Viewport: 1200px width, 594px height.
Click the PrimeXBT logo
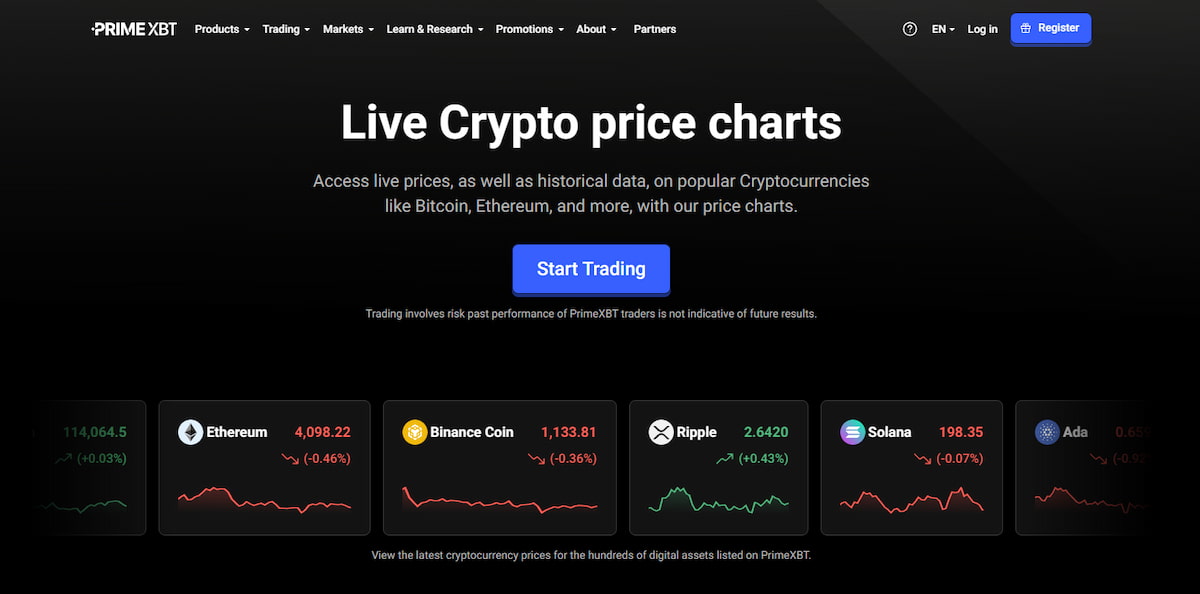click(x=134, y=29)
